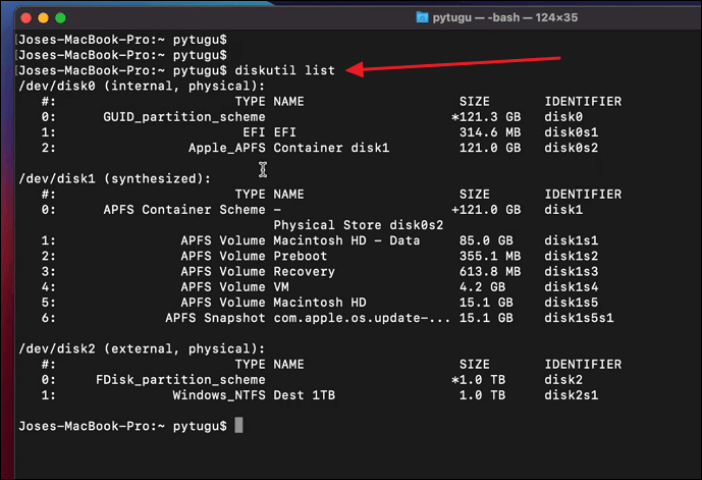
Task: Click the "Preboot" volume name
Action: click(298, 256)
